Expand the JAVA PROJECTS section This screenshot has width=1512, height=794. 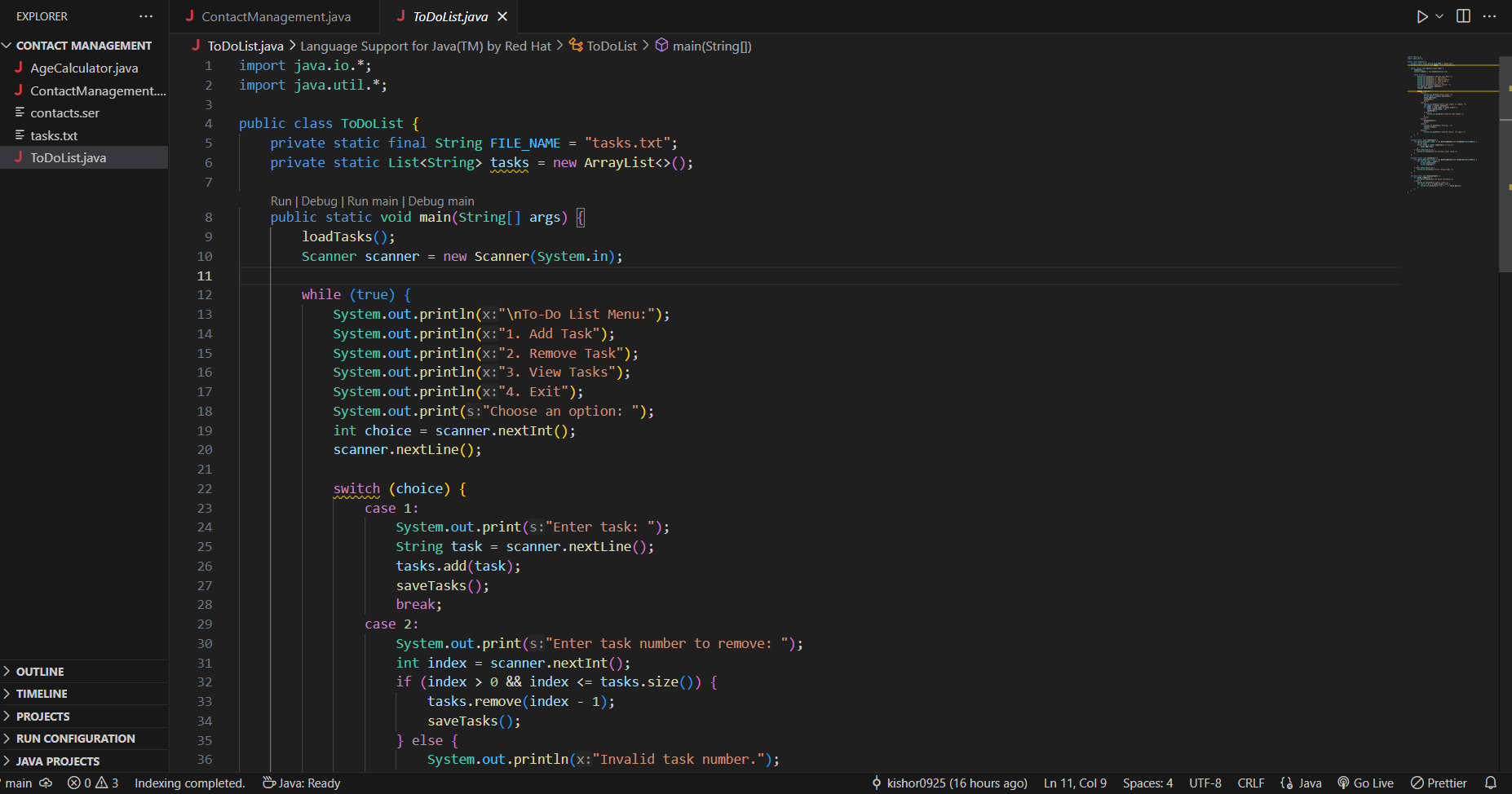57,761
